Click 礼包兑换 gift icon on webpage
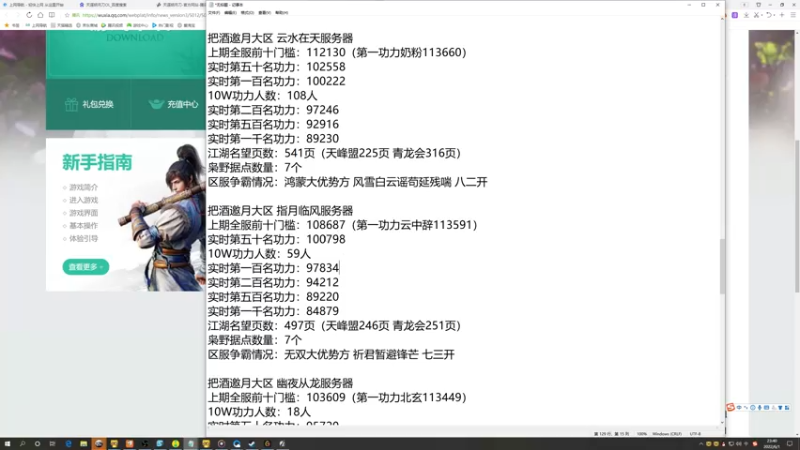 pos(71,104)
